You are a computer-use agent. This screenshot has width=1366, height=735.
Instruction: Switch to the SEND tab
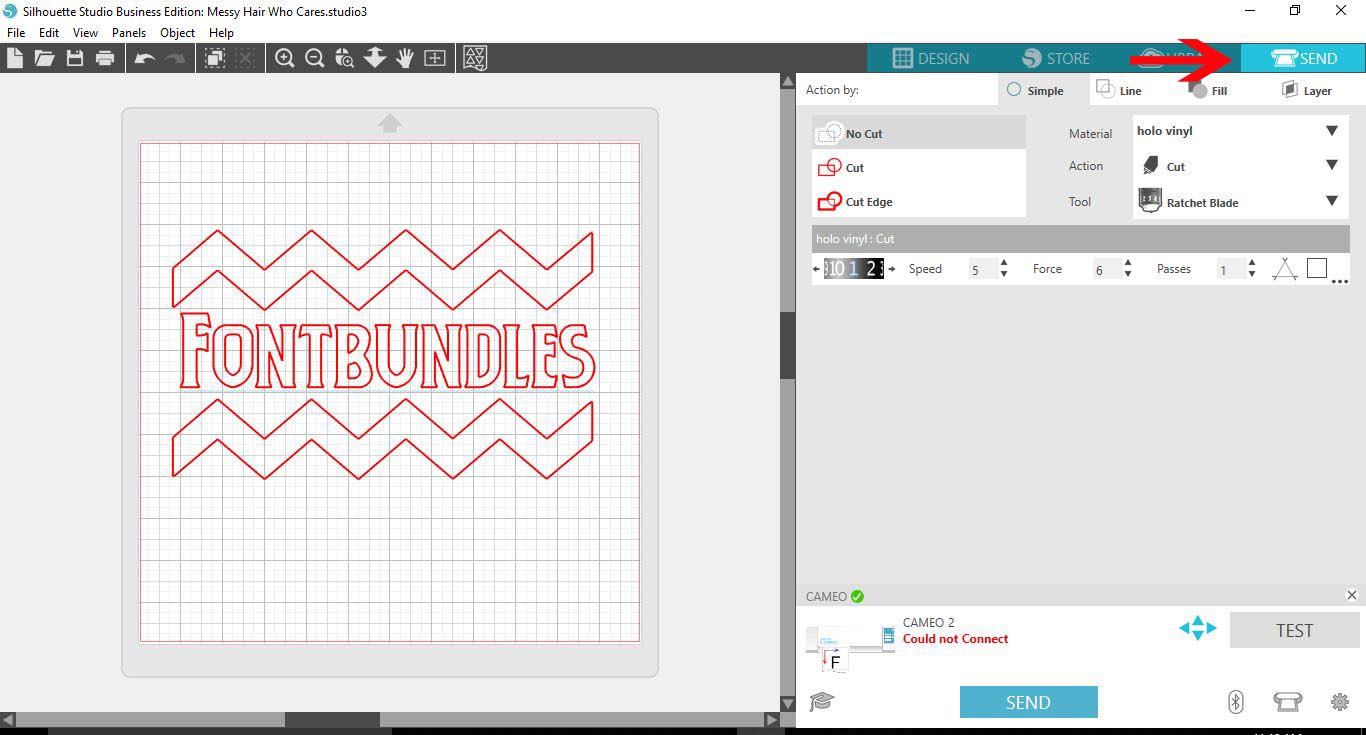(1303, 58)
